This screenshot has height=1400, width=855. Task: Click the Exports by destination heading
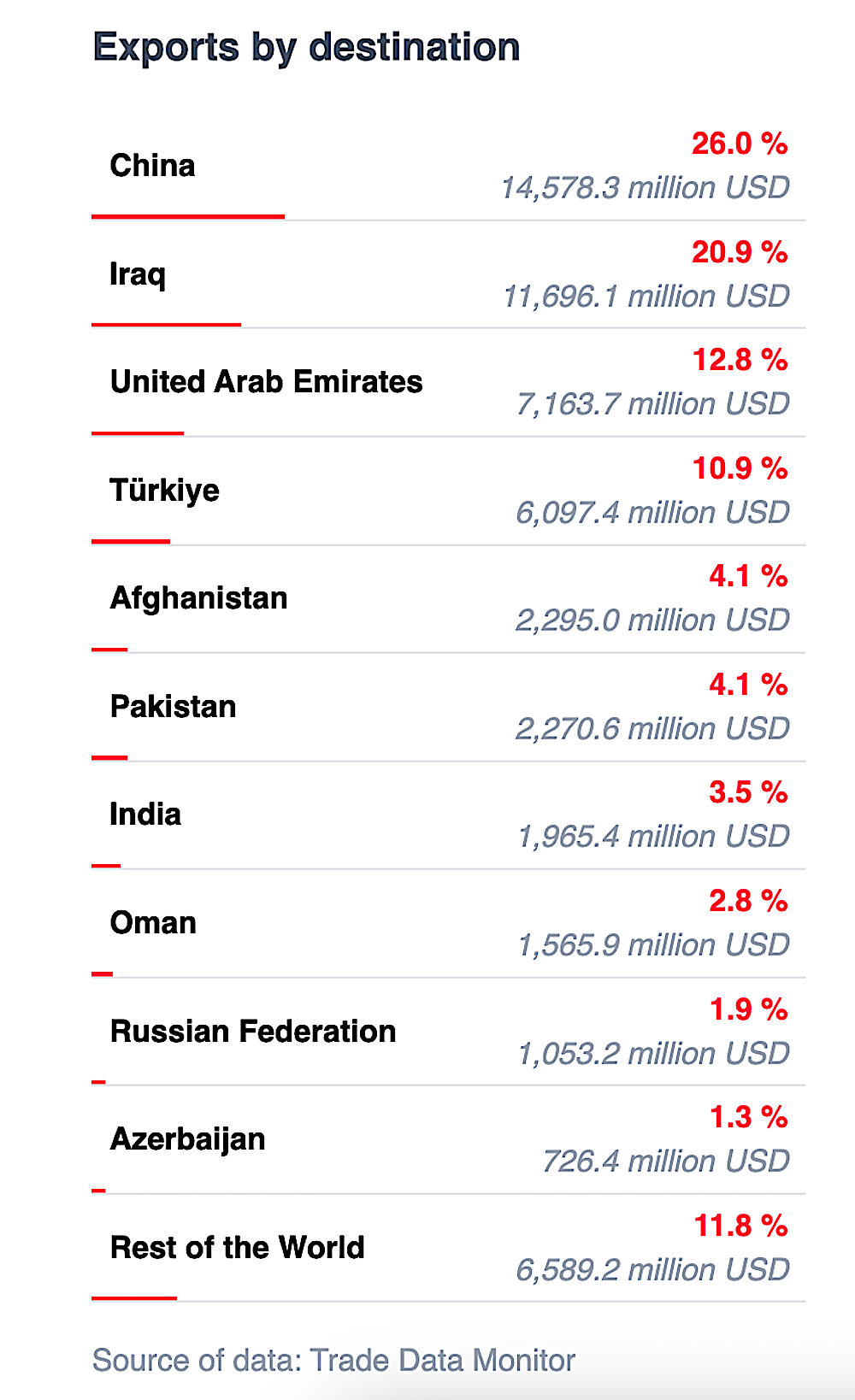(306, 47)
